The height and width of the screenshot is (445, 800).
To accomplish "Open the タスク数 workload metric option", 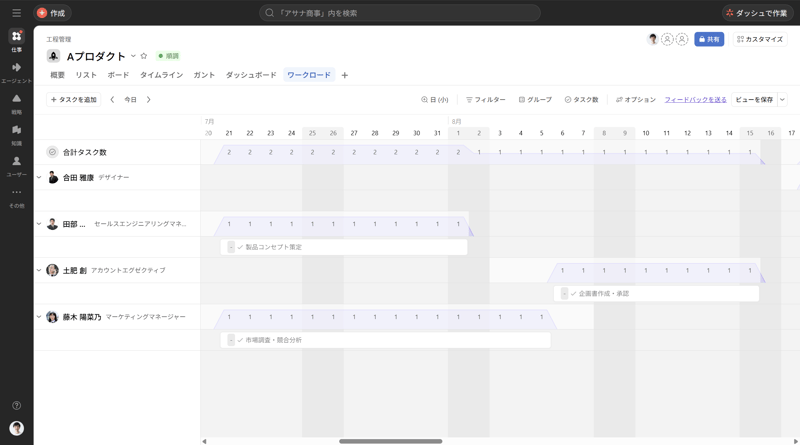I will tap(581, 100).
